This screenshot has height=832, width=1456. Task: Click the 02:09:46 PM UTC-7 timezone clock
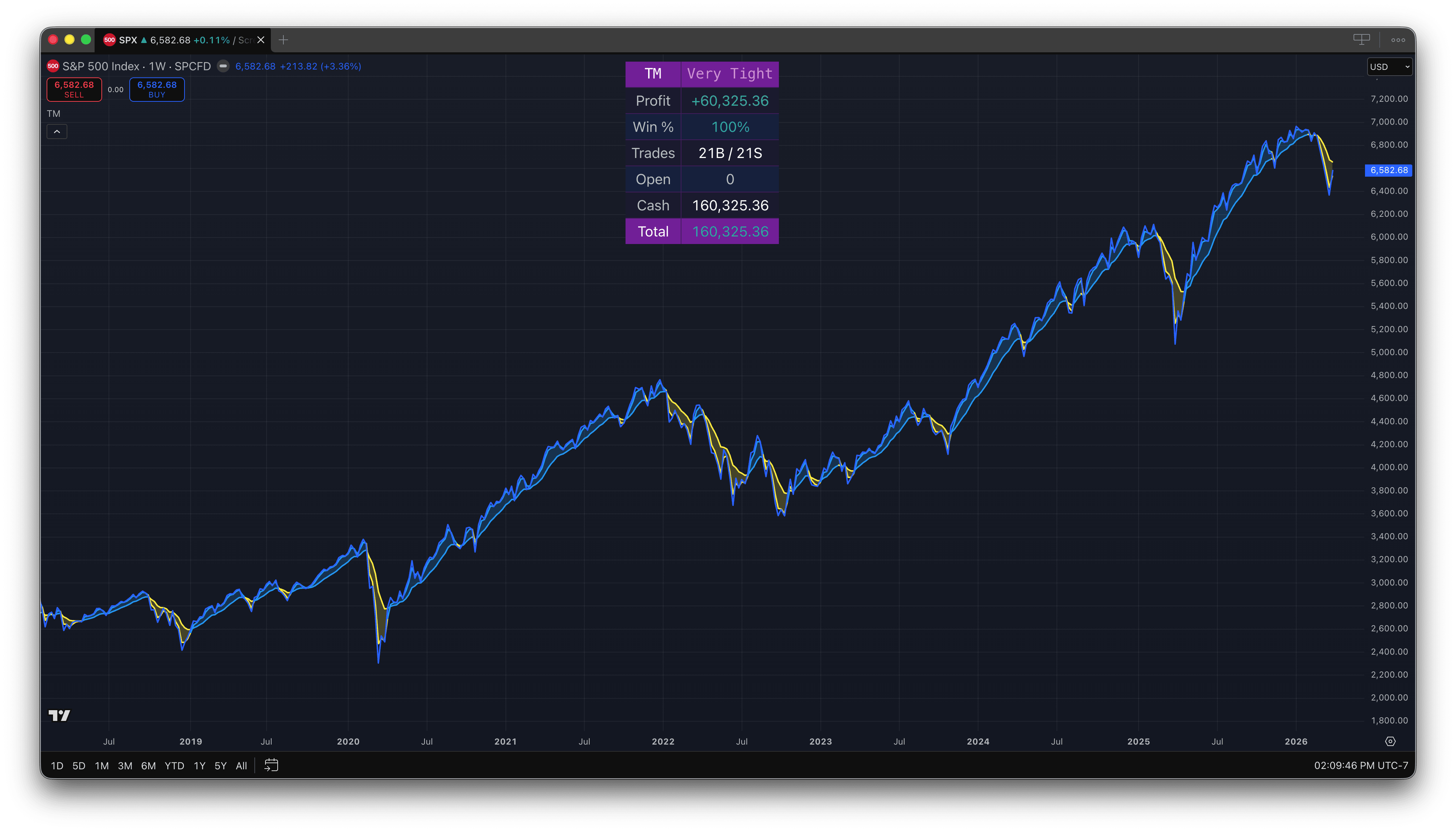[1361, 766]
